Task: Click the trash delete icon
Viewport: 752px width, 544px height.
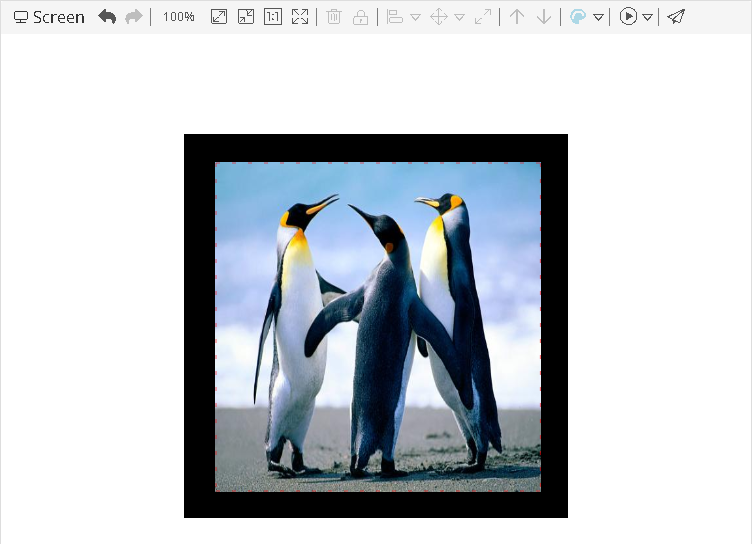Action: coord(333,17)
